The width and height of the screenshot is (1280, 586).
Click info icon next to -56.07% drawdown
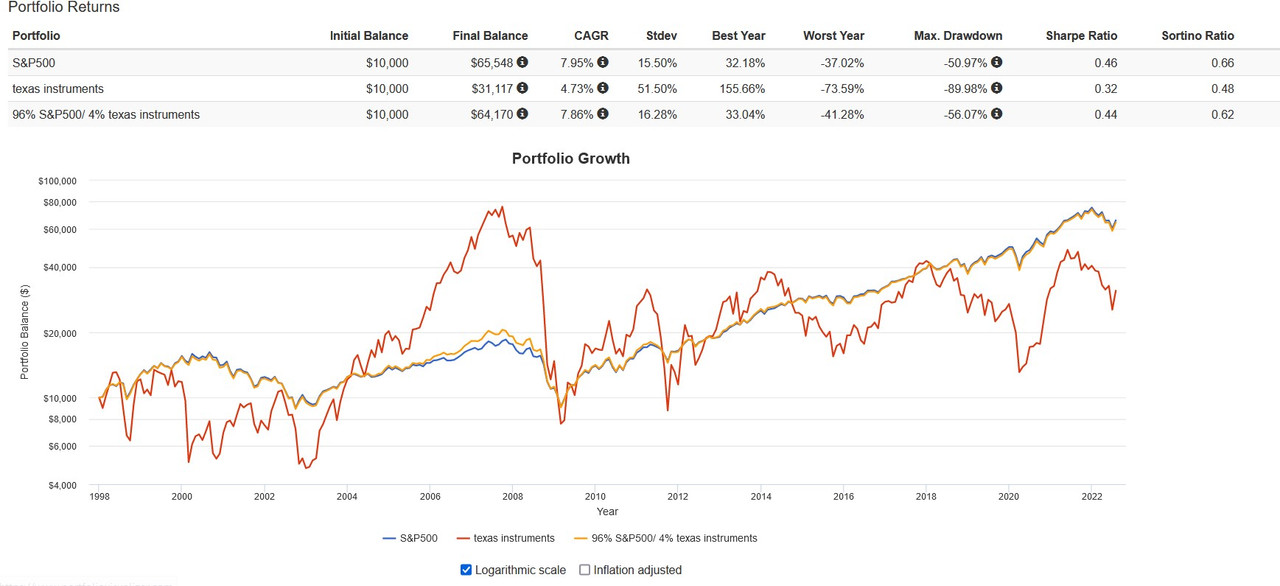997,114
